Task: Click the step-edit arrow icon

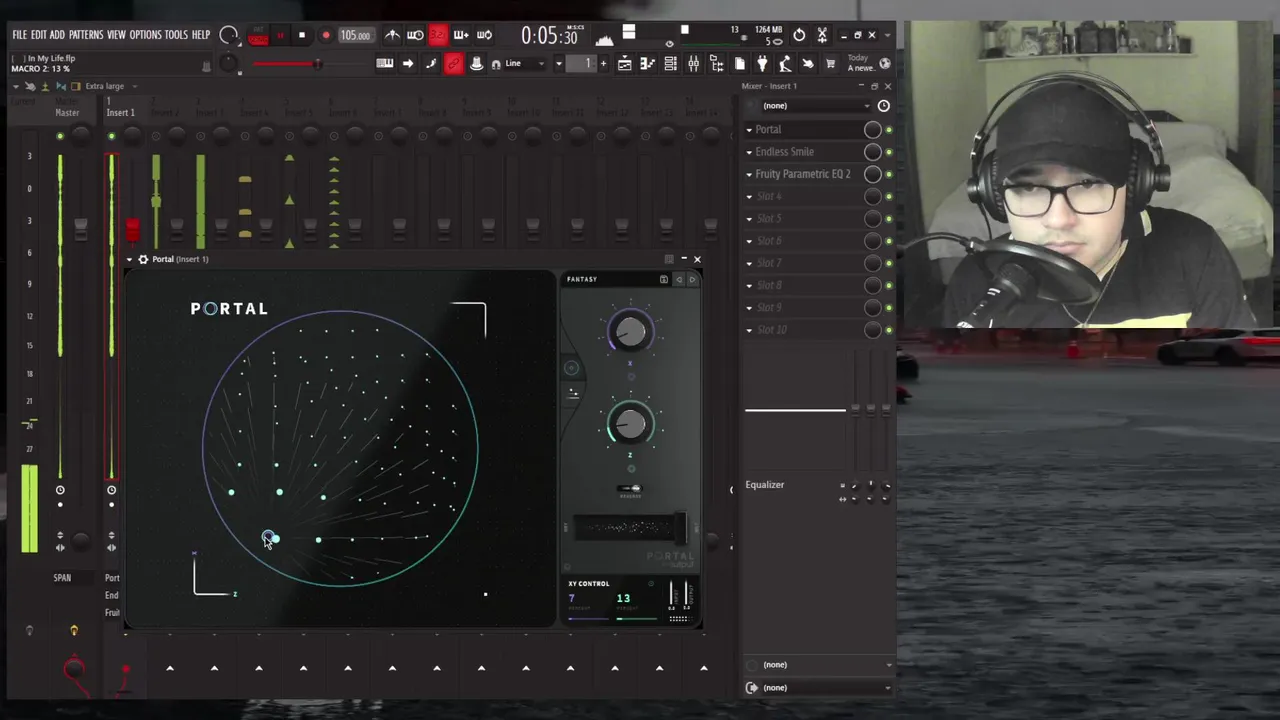Action: click(408, 63)
